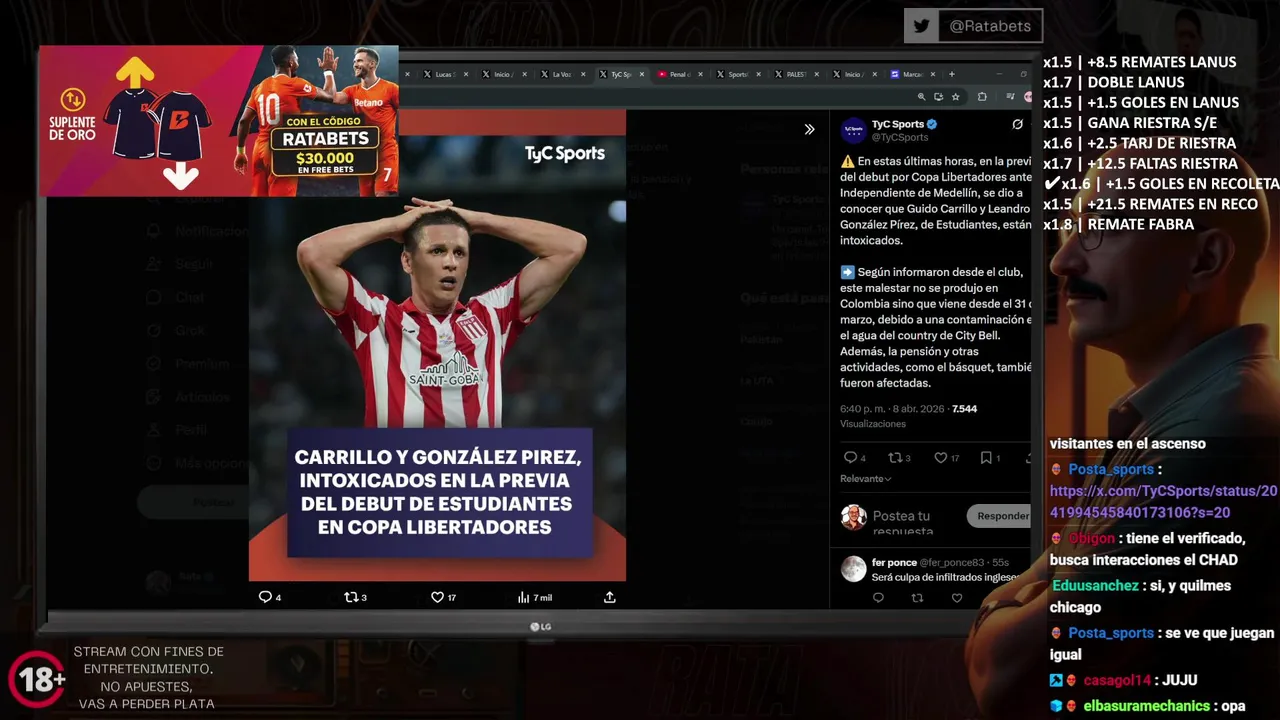
Task: Collapse the post panel with double chevron
Action: pyautogui.click(x=809, y=129)
